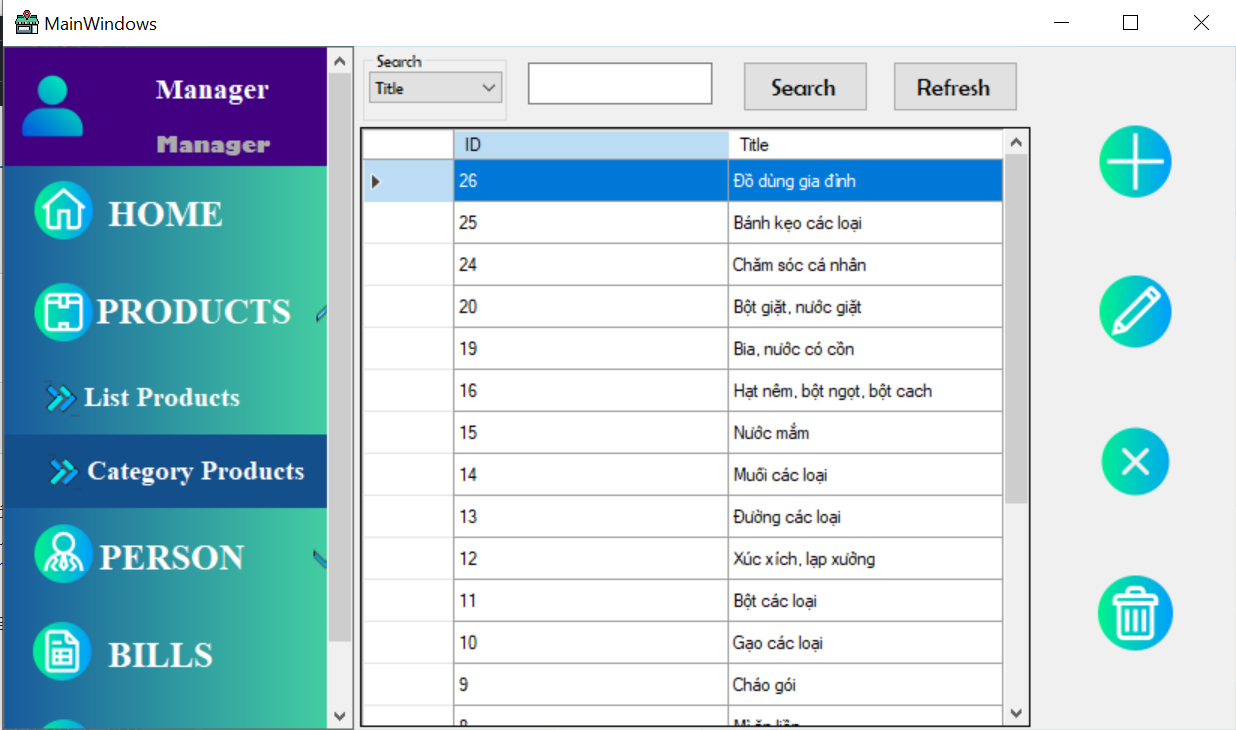This screenshot has width=1236, height=730.
Task: Click the Refresh button
Action: 955,87
